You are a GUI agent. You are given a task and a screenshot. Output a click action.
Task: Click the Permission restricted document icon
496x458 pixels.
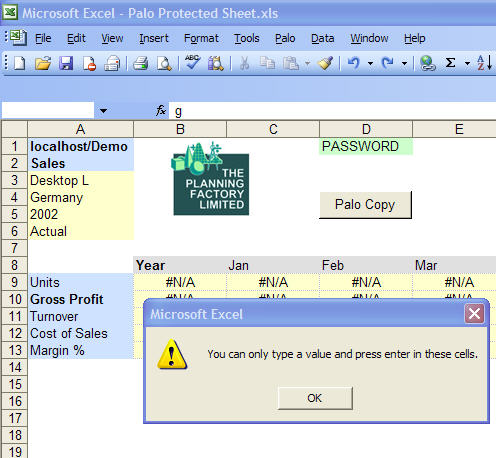(89, 63)
